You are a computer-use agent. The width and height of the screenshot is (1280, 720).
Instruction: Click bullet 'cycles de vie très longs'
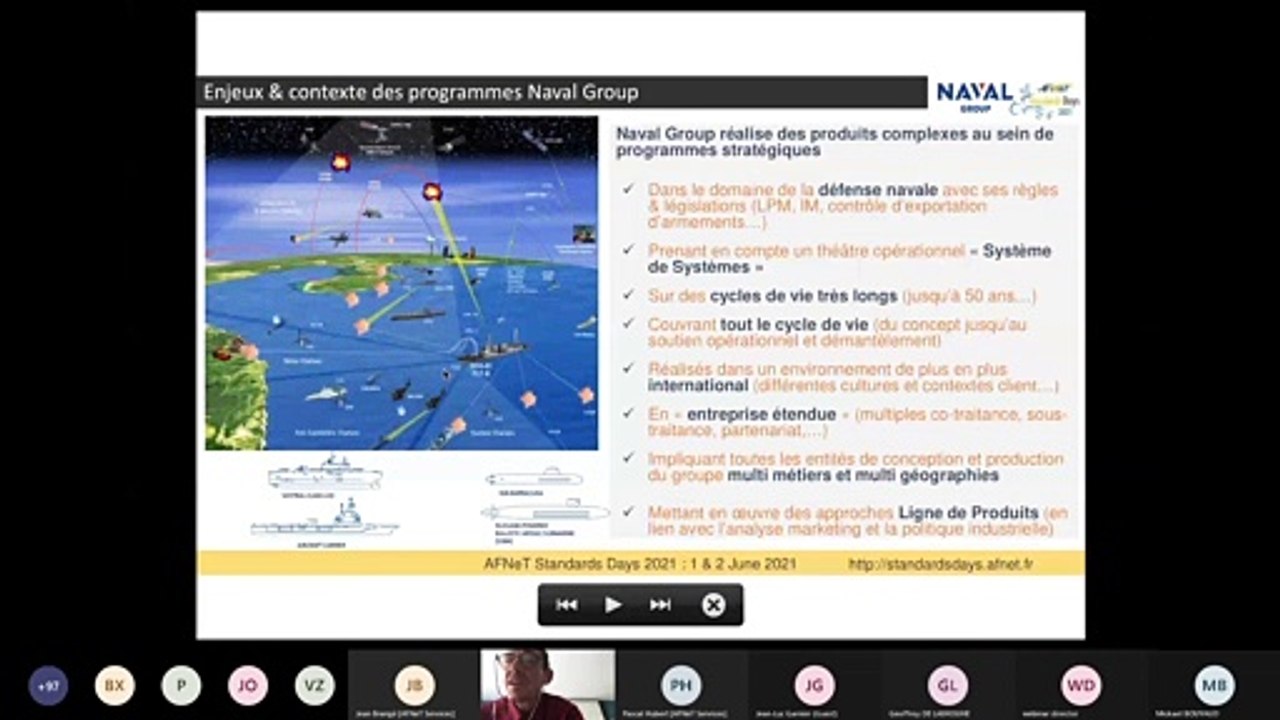(x=803, y=296)
